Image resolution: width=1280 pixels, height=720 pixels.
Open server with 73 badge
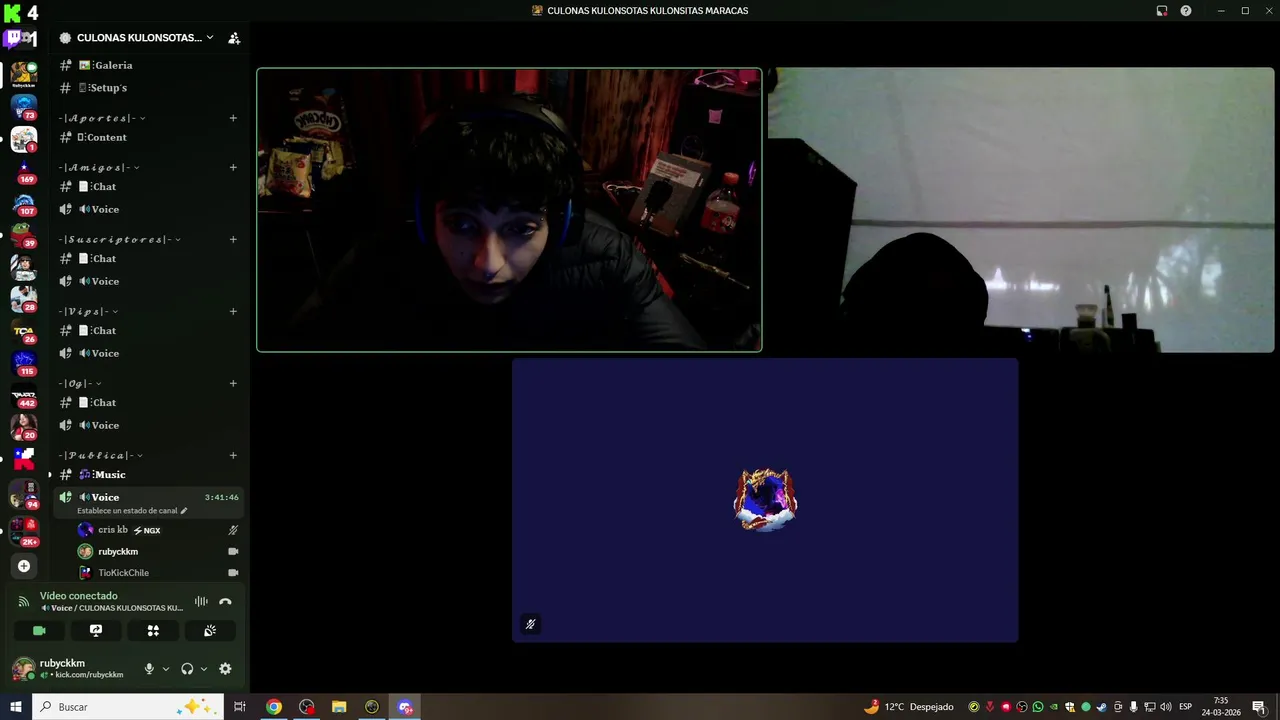(x=24, y=106)
